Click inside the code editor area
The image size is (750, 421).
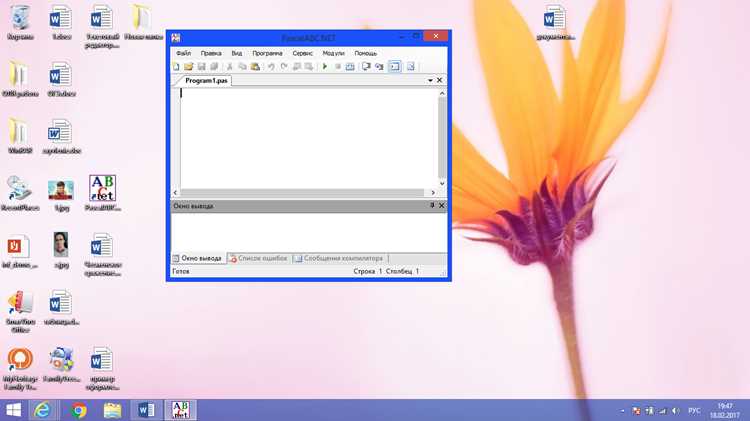pyautogui.click(x=309, y=138)
